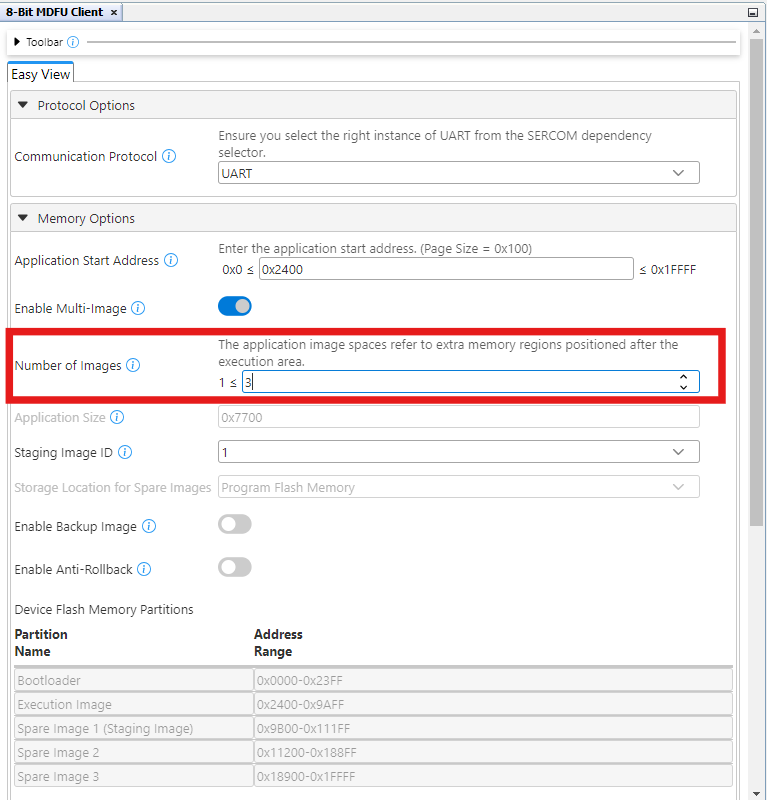Select the Easy View tab

click(41, 75)
